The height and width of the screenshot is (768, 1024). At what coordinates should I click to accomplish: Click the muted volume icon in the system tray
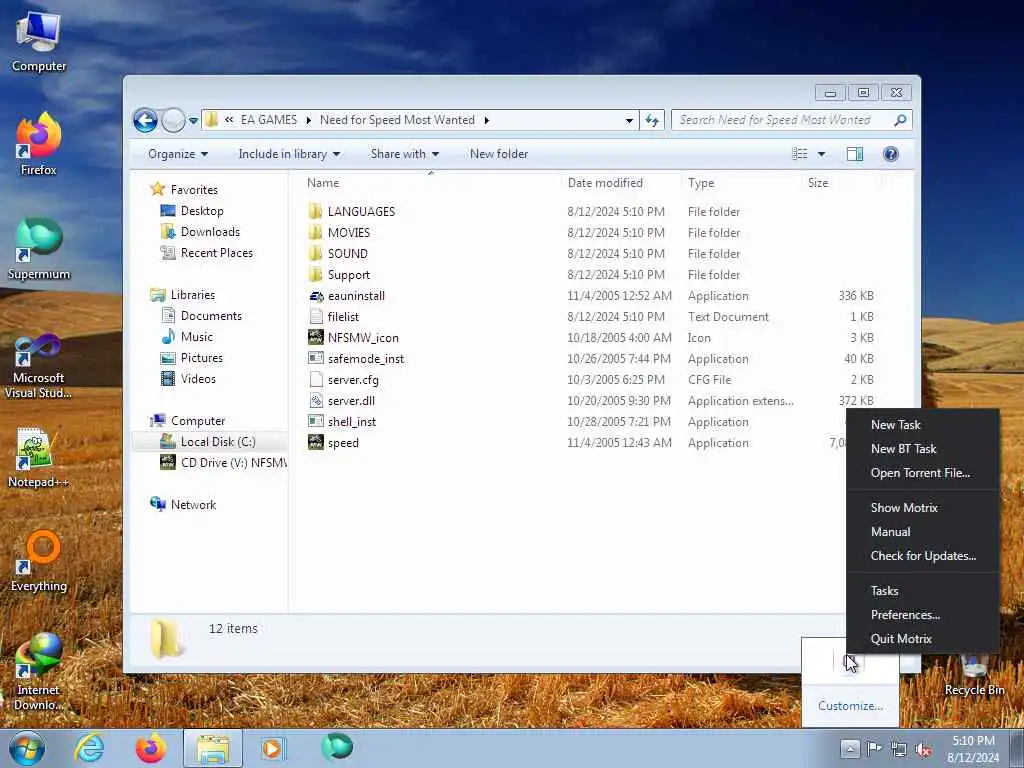(x=923, y=750)
